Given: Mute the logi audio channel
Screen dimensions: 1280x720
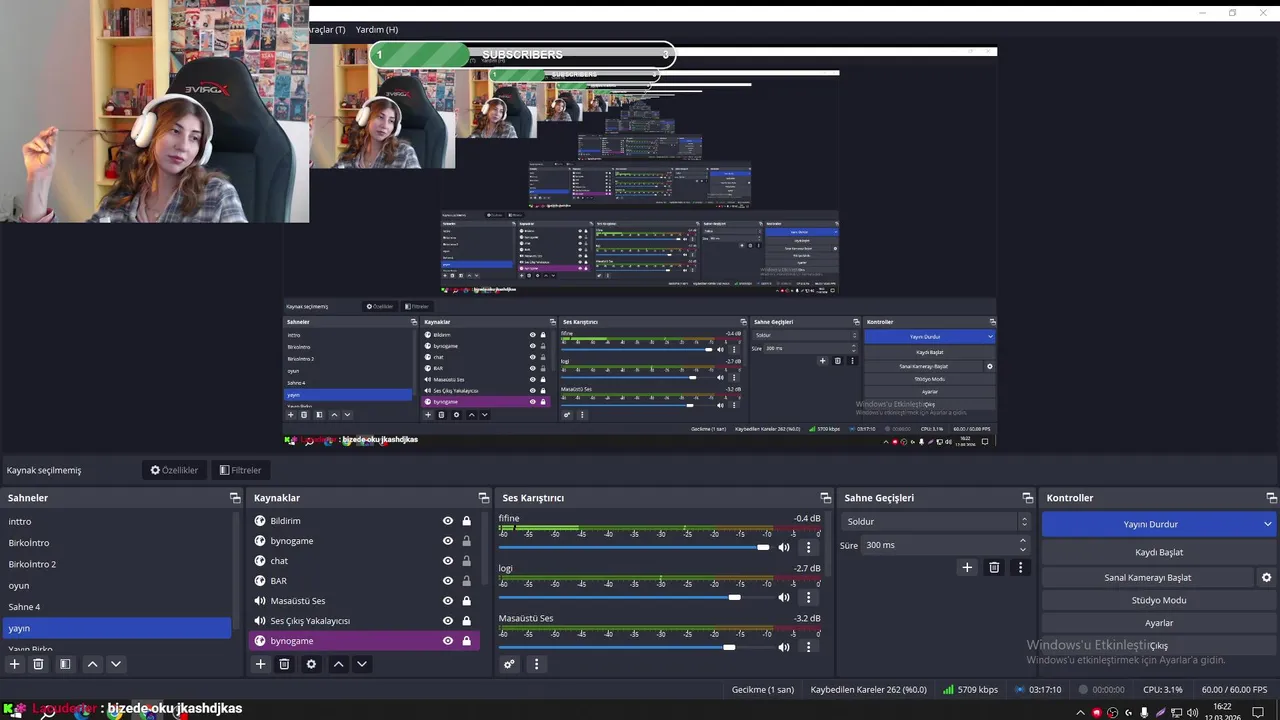Looking at the screenshot, I should [784, 597].
